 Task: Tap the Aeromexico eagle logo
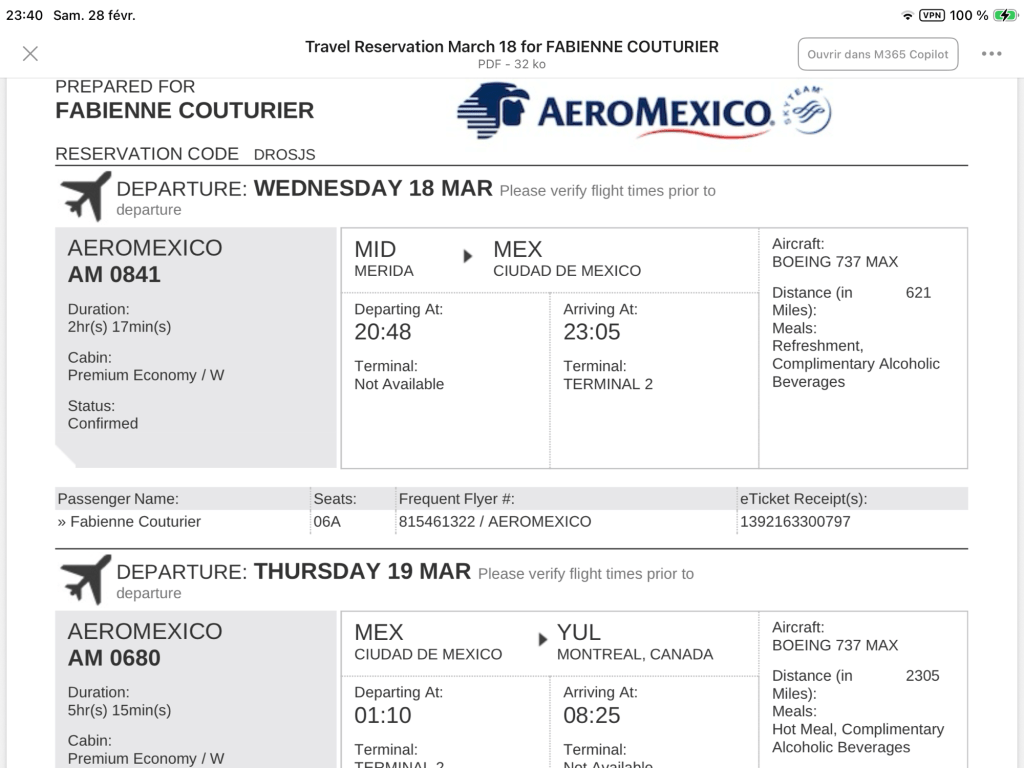coord(494,110)
